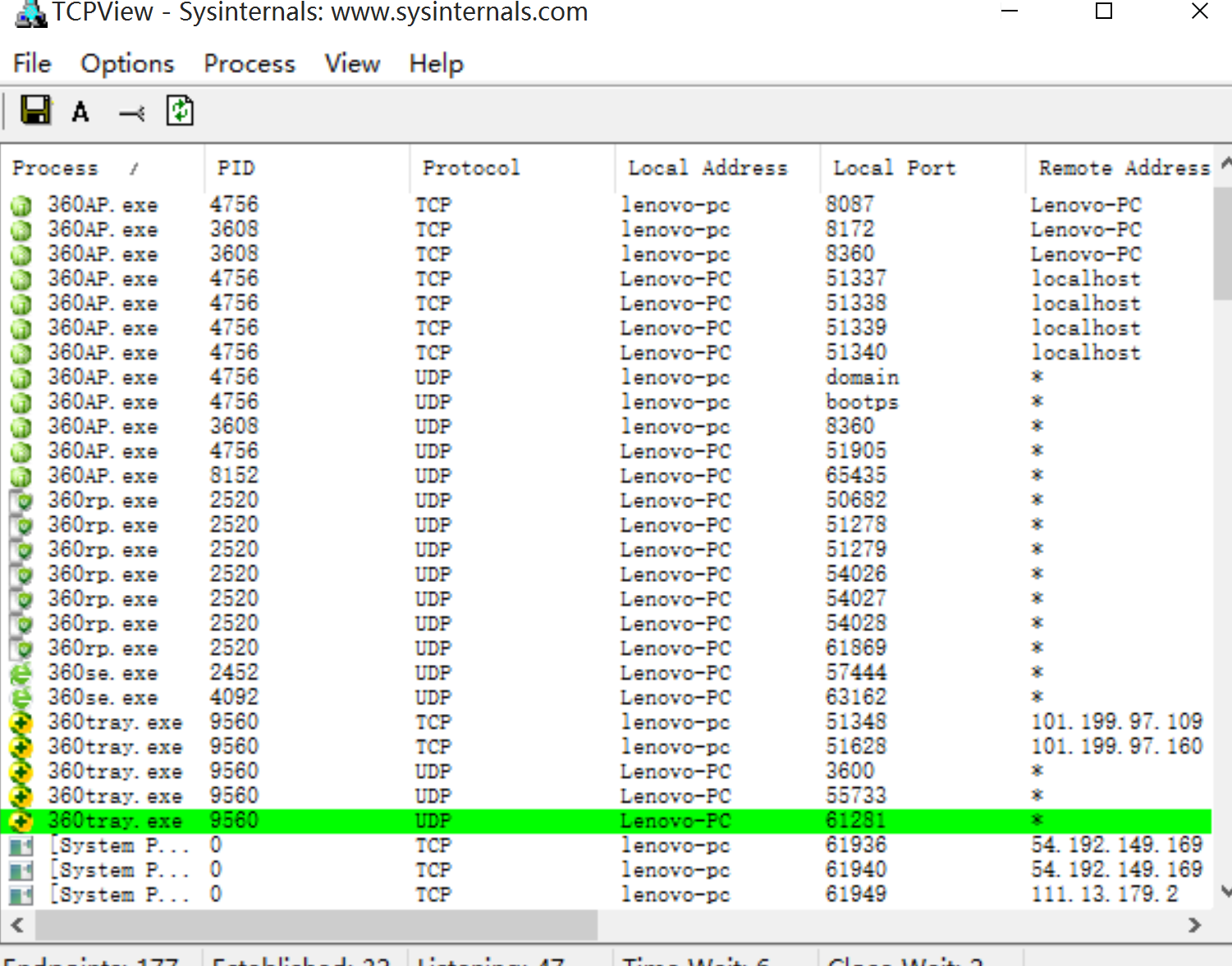
Task: Click 360tray.exe icon in port 51628 row
Action: click(x=21, y=747)
